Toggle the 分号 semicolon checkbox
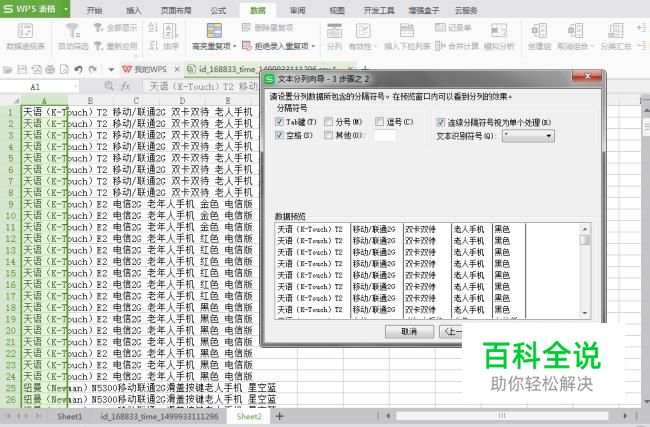The width and height of the screenshot is (650, 427). pyautogui.click(x=328, y=121)
